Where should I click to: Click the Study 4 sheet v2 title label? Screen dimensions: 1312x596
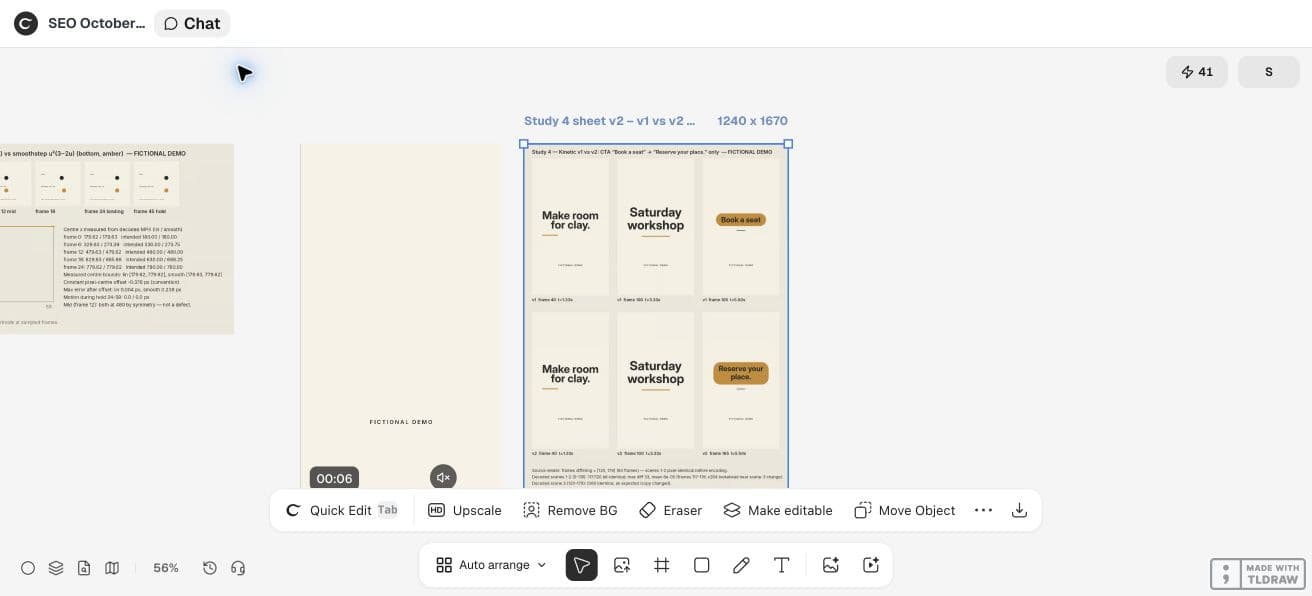[609, 121]
